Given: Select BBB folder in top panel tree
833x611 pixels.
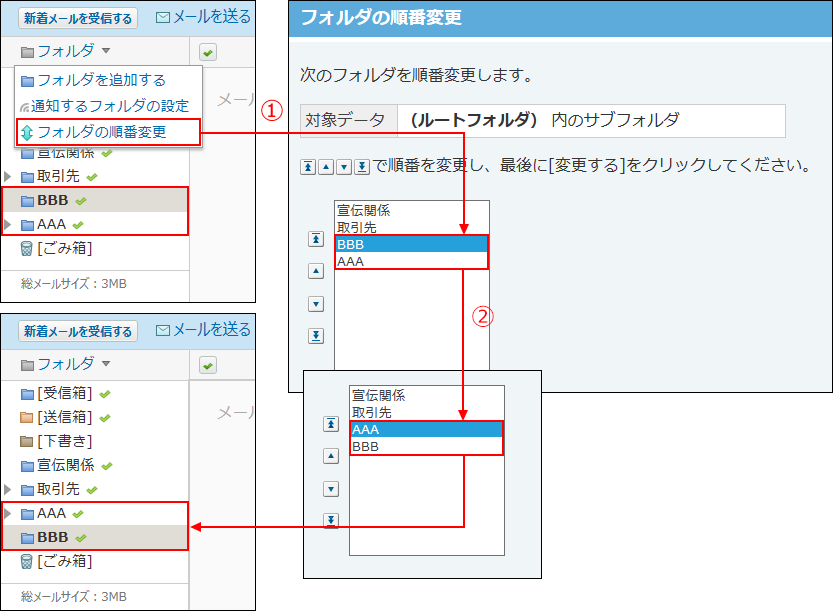Looking at the screenshot, I should pos(53,200).
